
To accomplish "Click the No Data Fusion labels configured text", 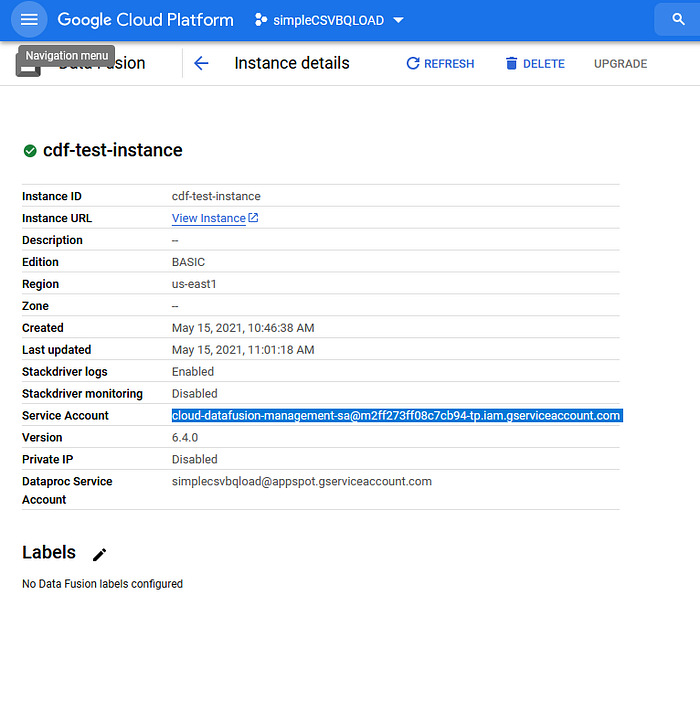I will 102,584.
